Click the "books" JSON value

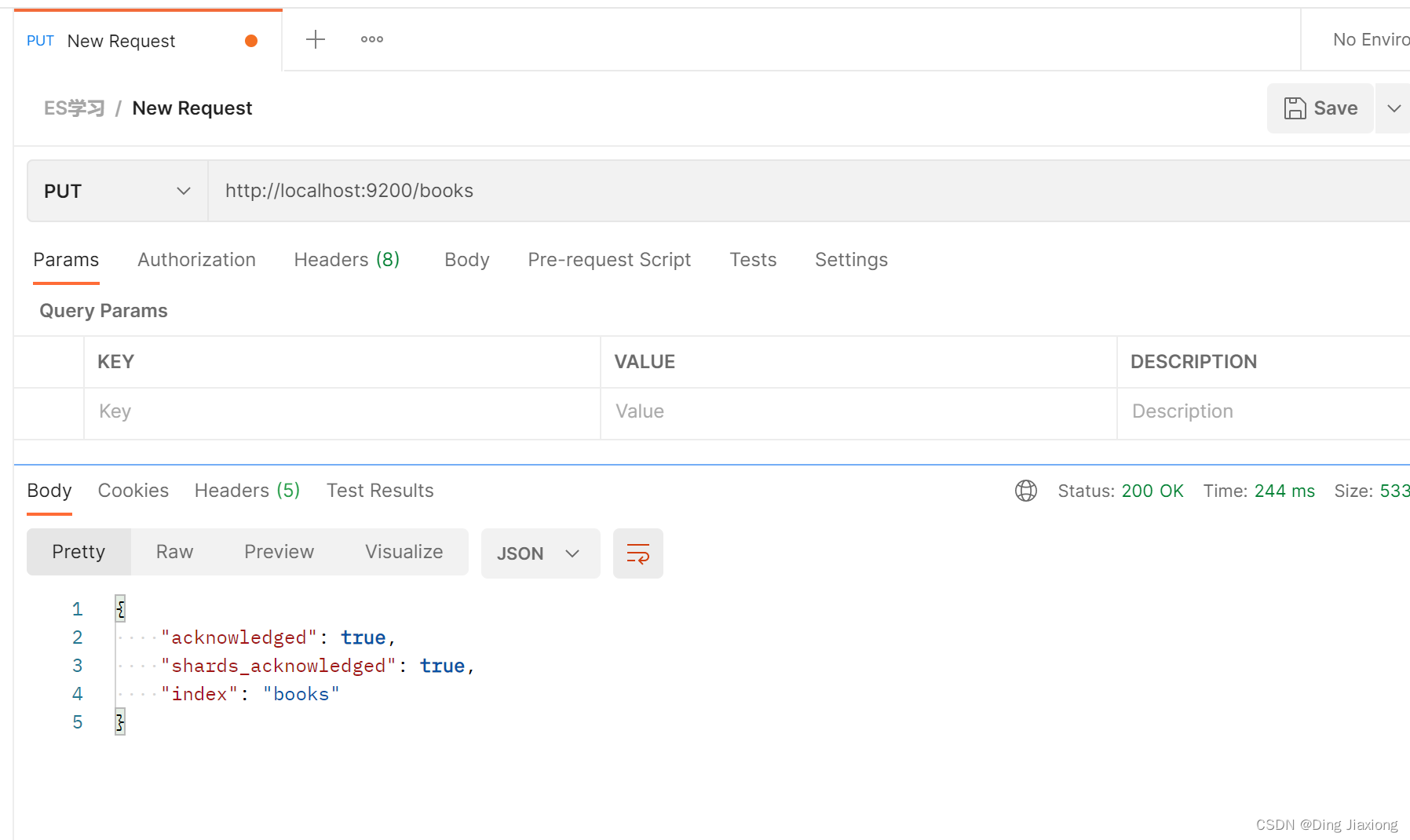click(301, 694)
